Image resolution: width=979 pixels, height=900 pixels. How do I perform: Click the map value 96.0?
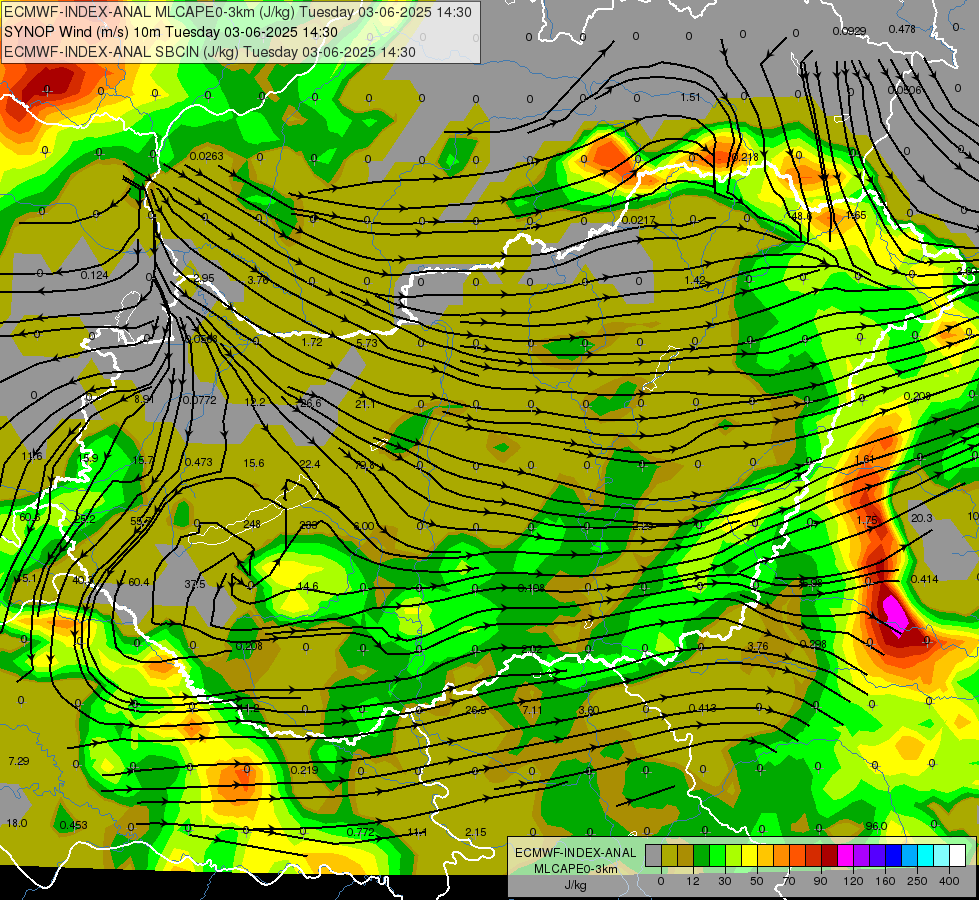(876, 826)
